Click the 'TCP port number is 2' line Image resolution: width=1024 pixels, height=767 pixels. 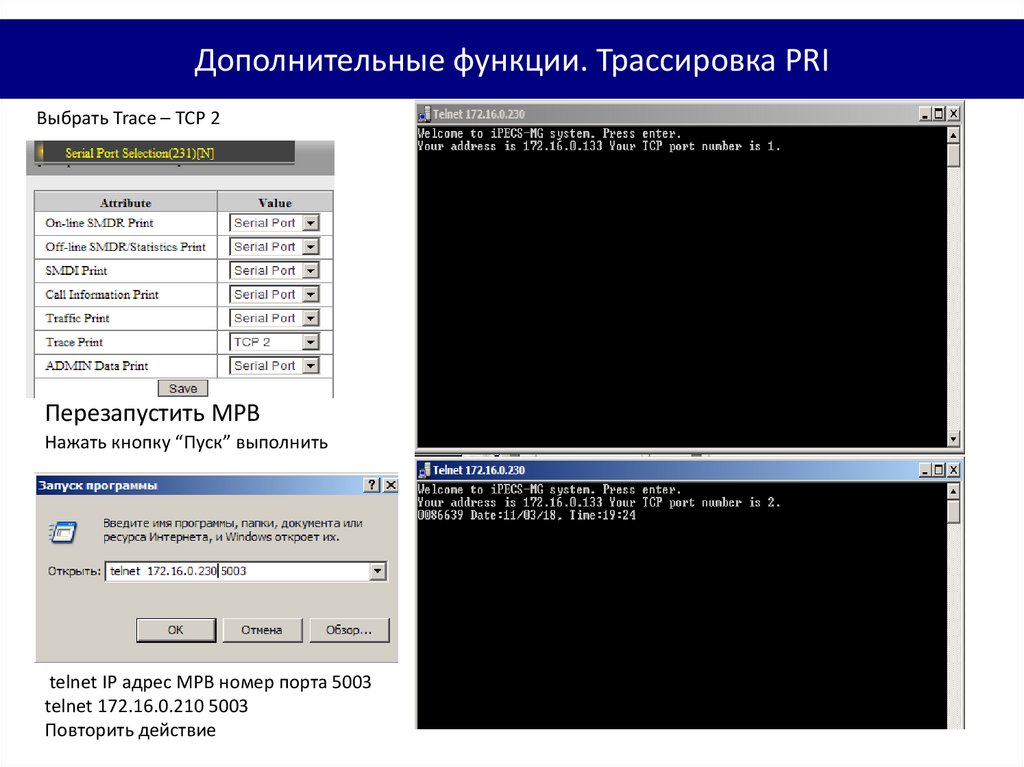pos(599,502)
